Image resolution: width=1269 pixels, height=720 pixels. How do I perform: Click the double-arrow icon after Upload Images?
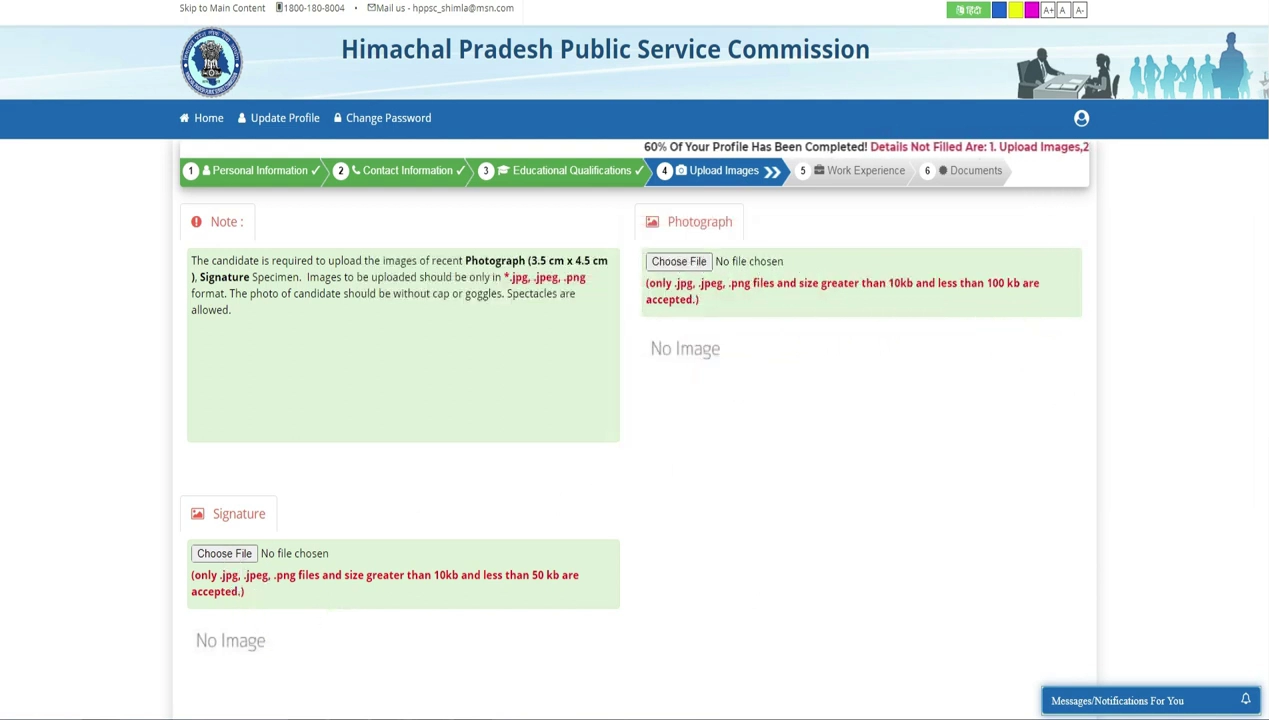click(772, 172)
